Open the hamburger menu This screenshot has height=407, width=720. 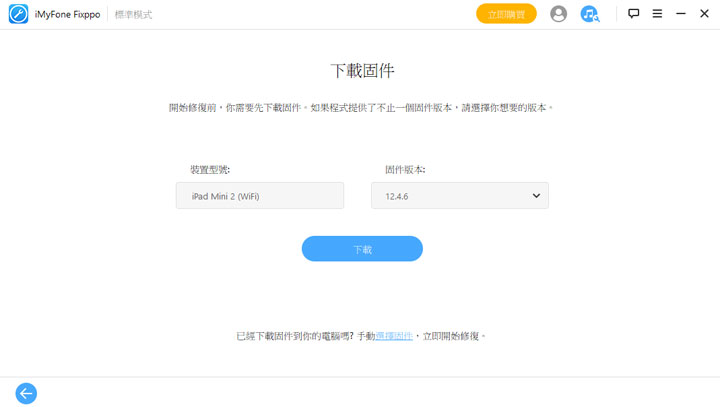tap(657, 14)
